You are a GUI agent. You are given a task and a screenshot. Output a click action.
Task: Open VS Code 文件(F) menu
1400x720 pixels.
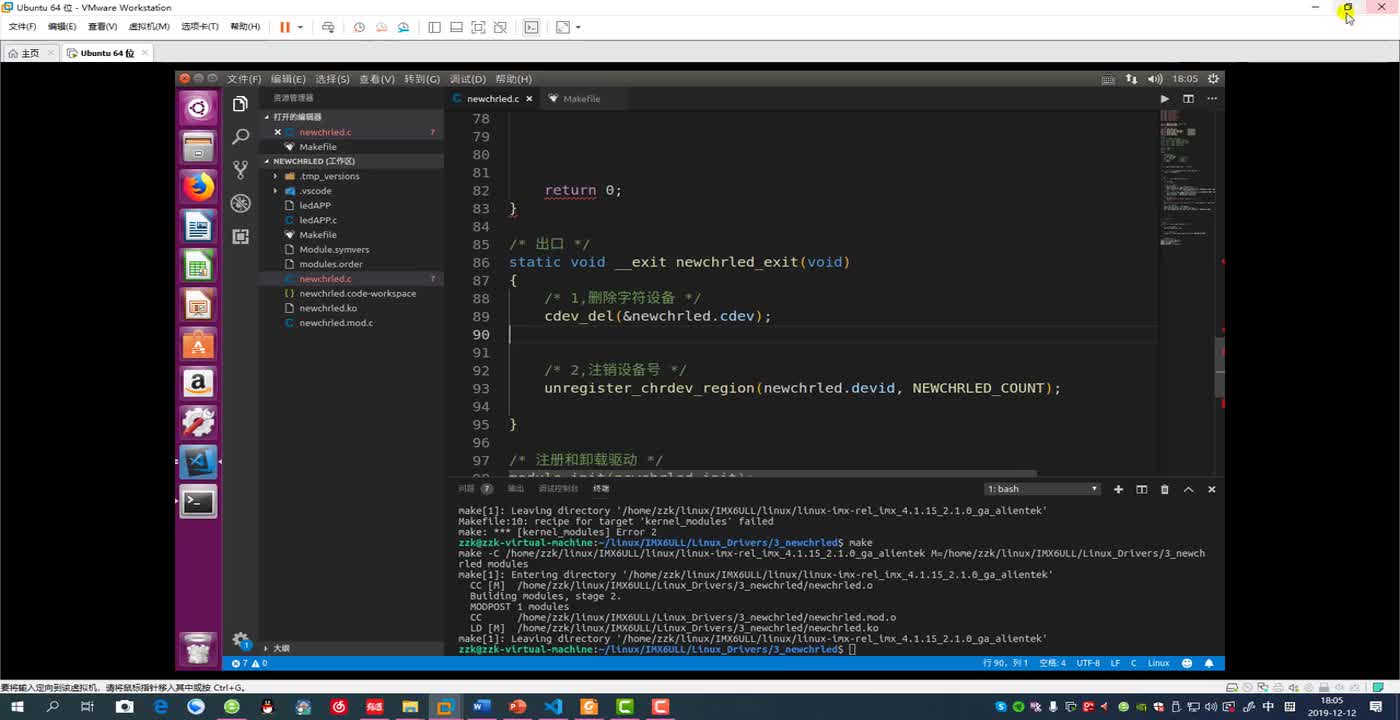tap(244, 79)
